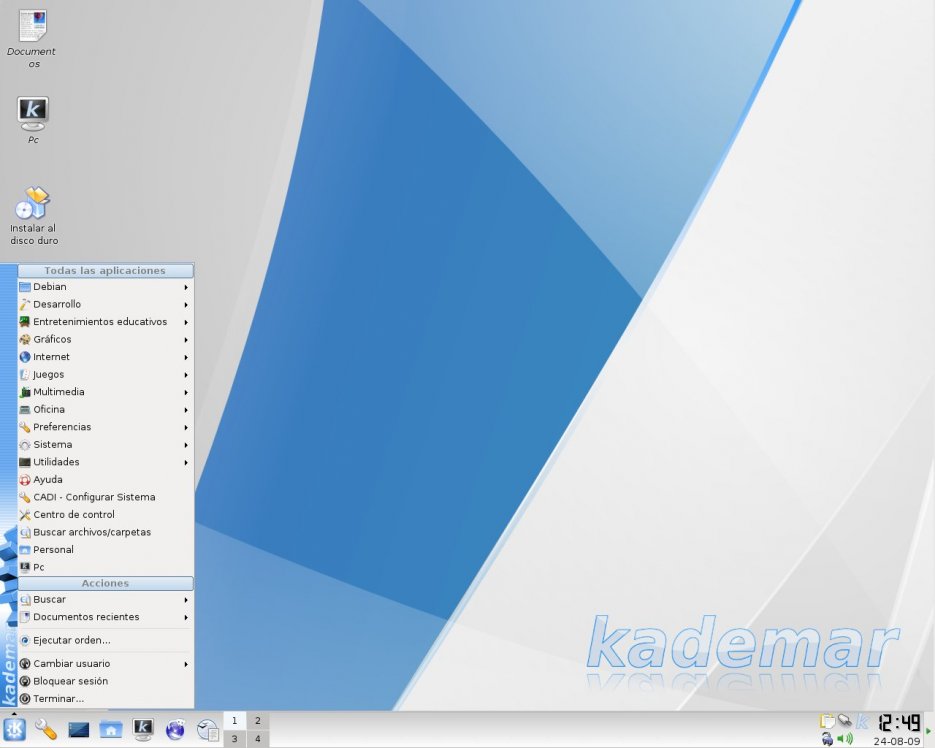Click the headphones player icon in system tray
The image size is (935, 748).
coord(827,738)
